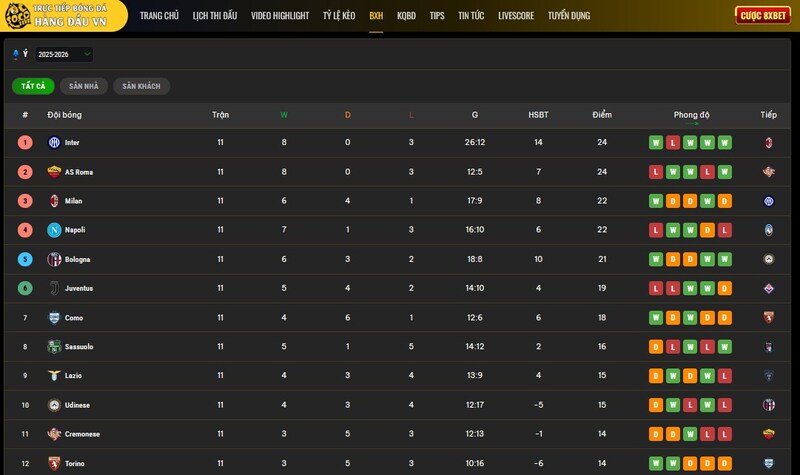
Task: Open the 2025-2026 season dropdown
Action: click(x=64, y=54)
